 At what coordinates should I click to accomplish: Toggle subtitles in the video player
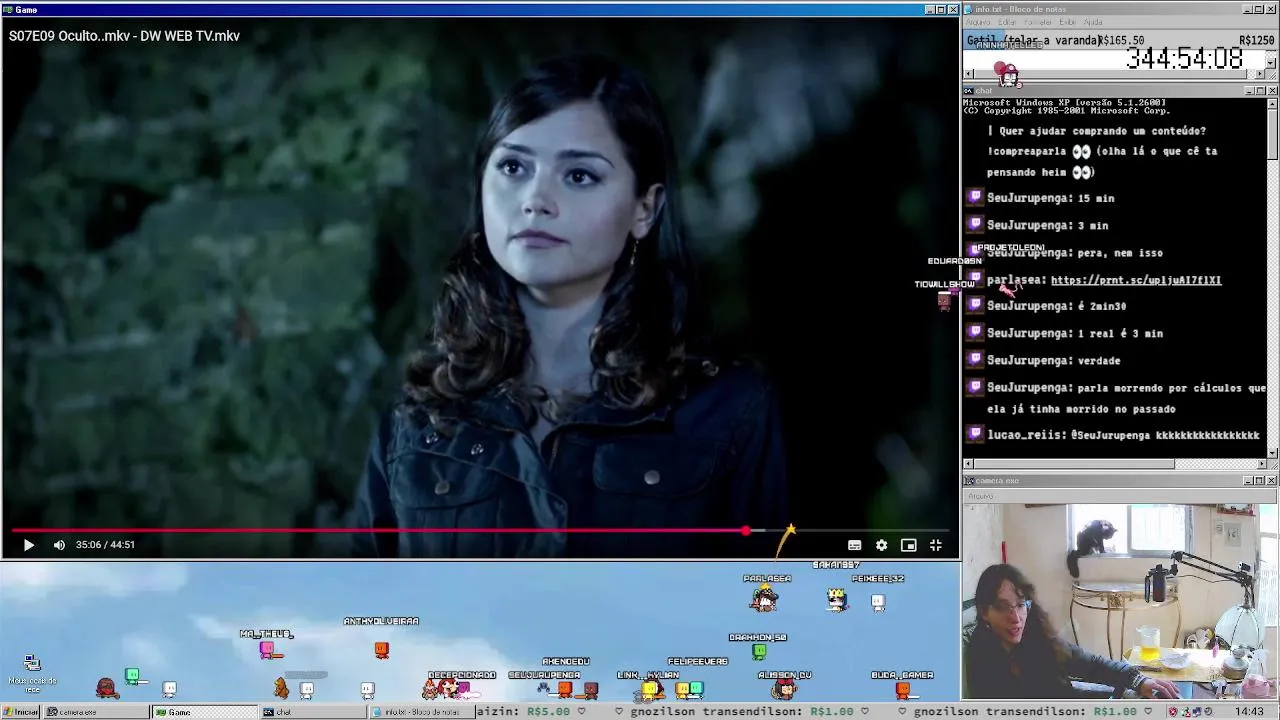pos(854,545)
